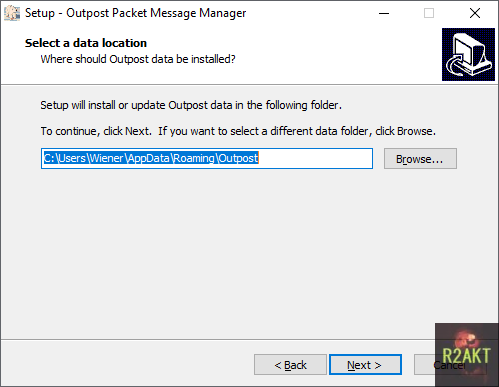Continue with the Next button
Image resolution: width=499 pixels, height=387 pixels.
point(365,365)
